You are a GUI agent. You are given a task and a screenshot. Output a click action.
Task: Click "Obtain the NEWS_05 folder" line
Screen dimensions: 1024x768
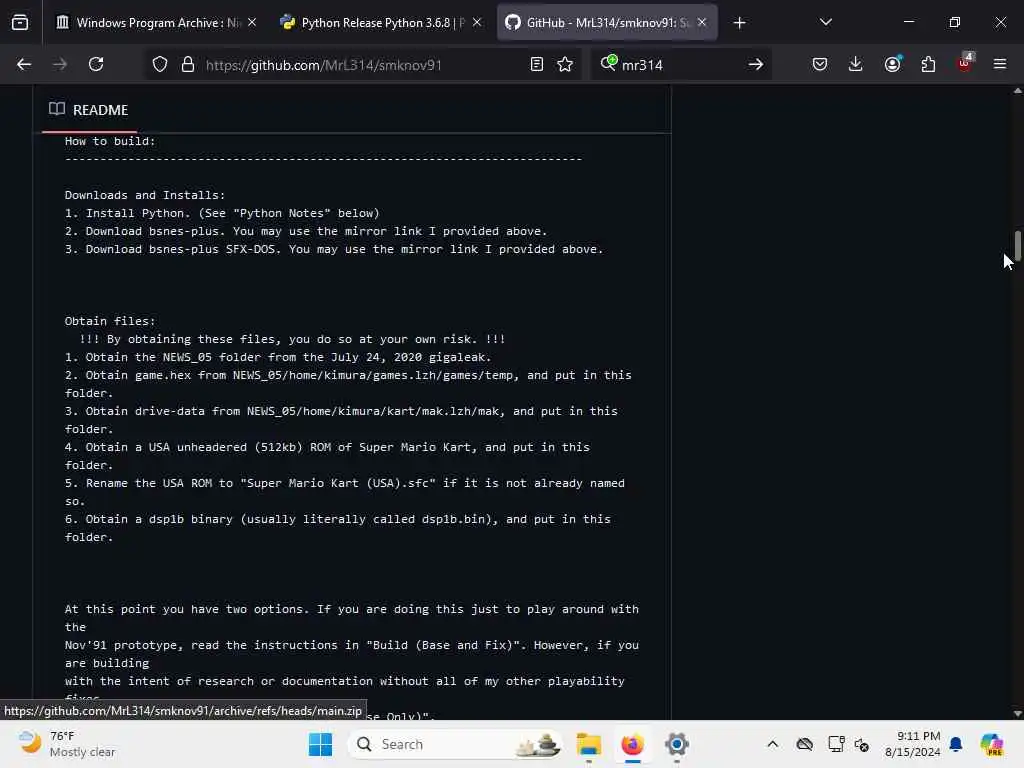click(278, 357)
